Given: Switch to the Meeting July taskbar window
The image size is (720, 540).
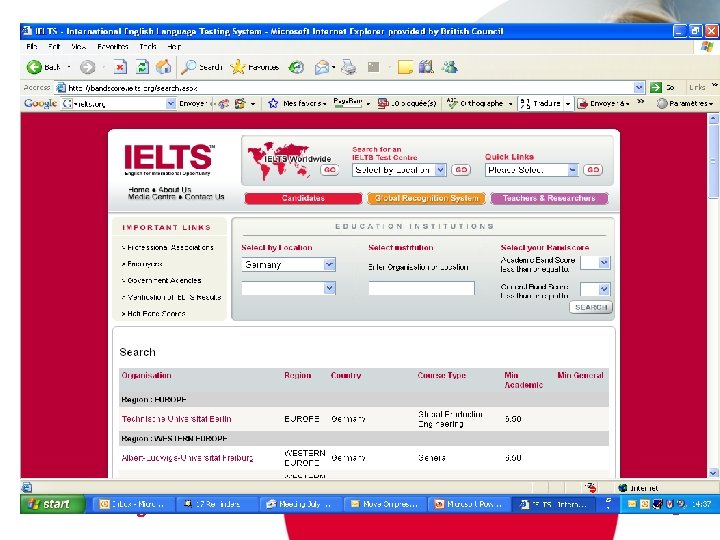Looking at the screenshot, I should pos(299,504).
